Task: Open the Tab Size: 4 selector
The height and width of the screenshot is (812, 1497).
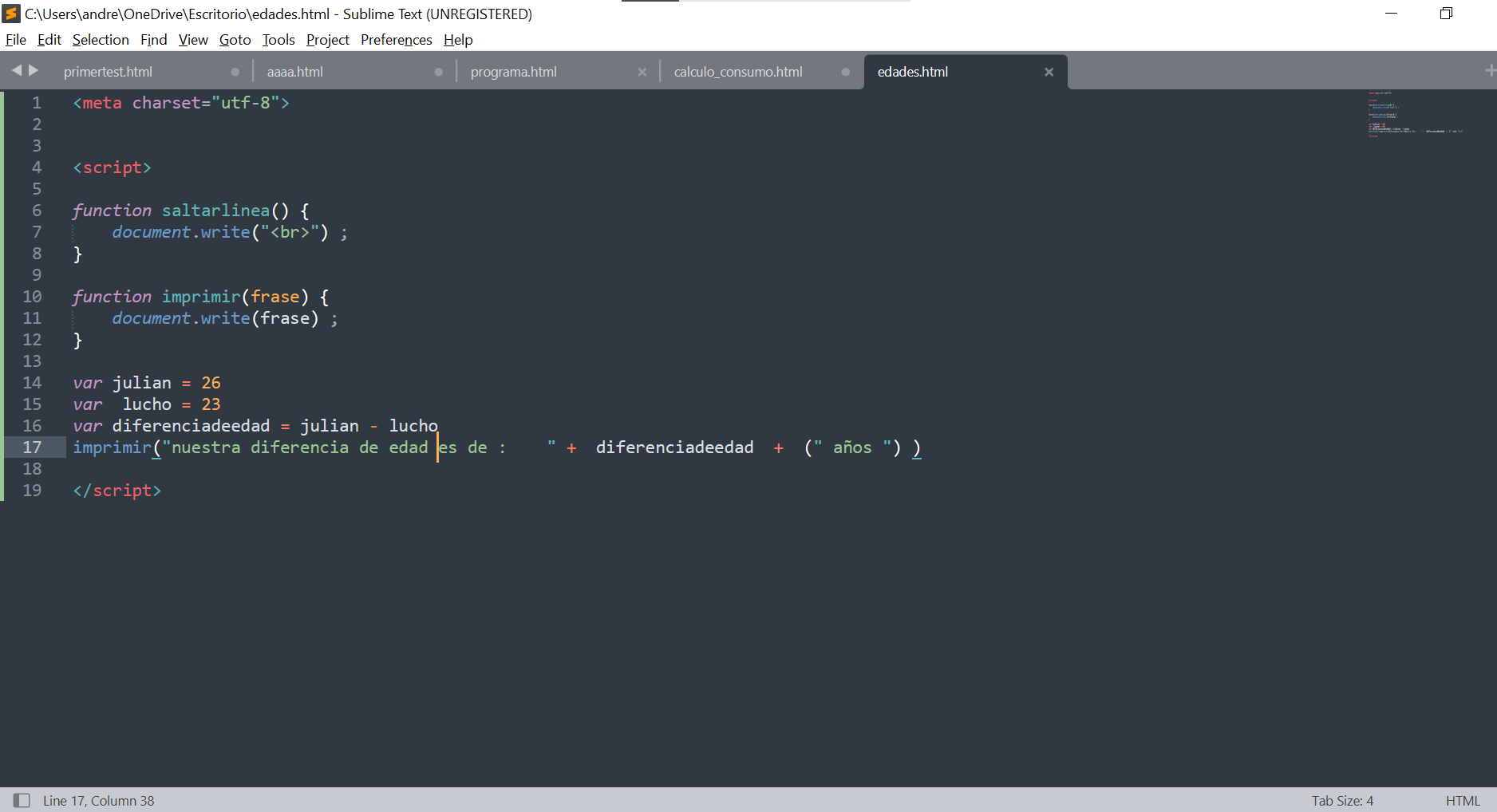Action: click(x=1342, y=800)
